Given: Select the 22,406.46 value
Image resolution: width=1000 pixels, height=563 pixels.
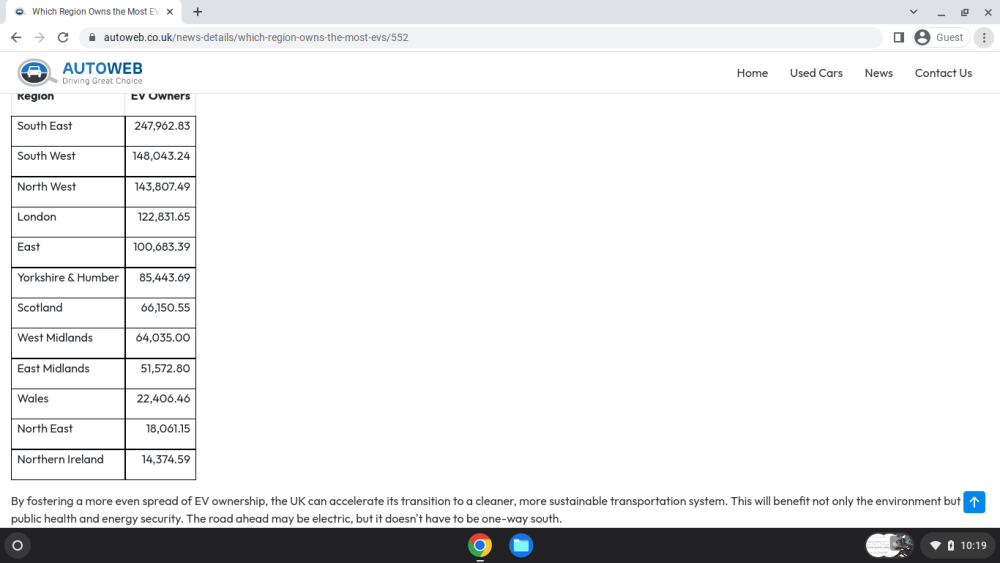Looking at the screenshot, I should coord(163,398).
